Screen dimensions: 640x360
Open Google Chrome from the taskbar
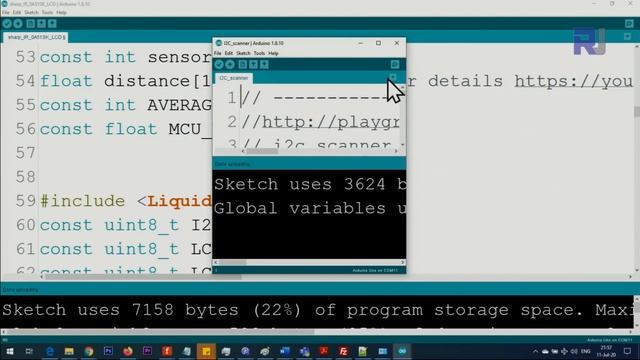click(89, 351)
